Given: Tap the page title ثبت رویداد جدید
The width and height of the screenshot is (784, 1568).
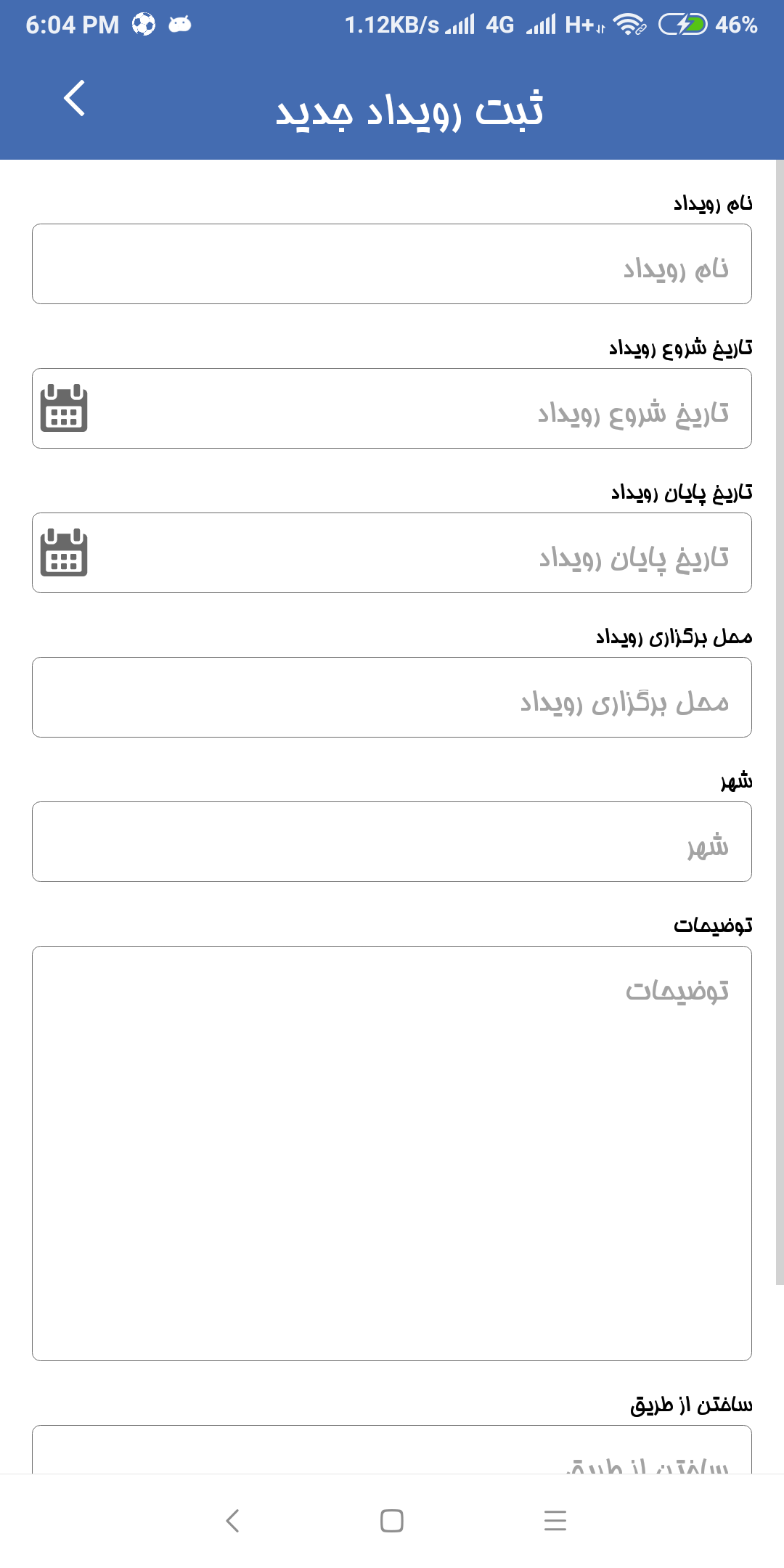Looking at the screenshot, I should click(409, 110).
